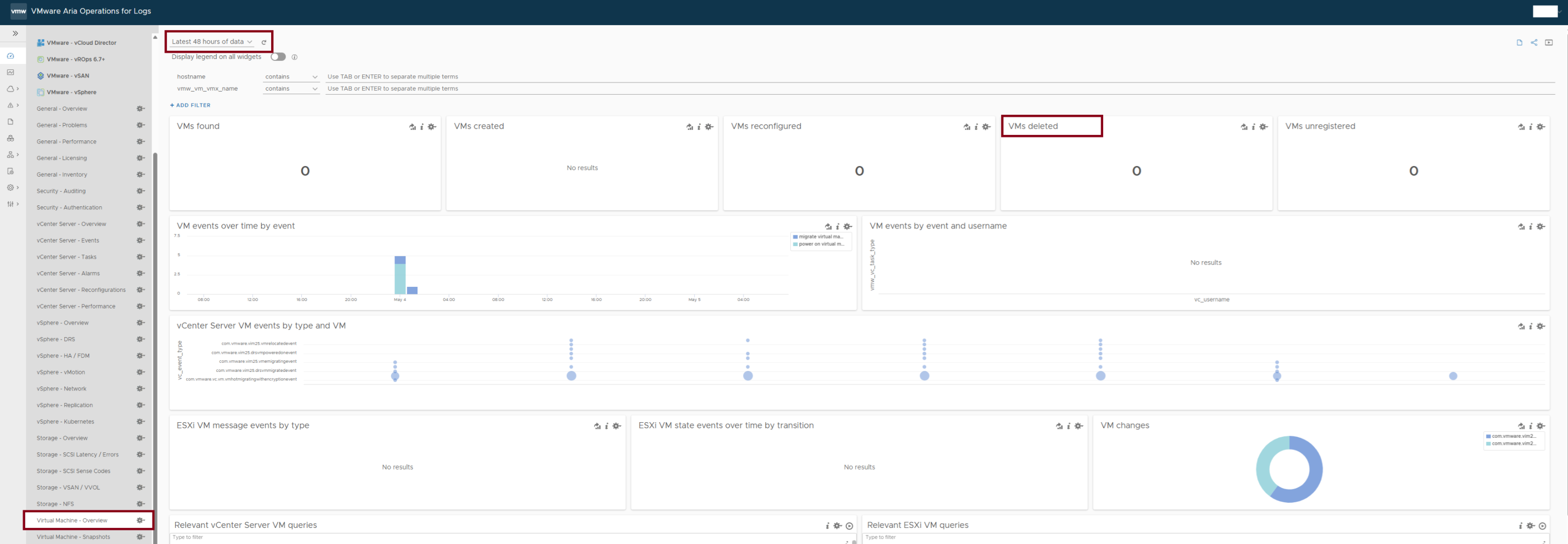This screenshot has width=1568, height=544.
Task: Open the Latest 48 hours of data dropdown
Action: (212, 42)
